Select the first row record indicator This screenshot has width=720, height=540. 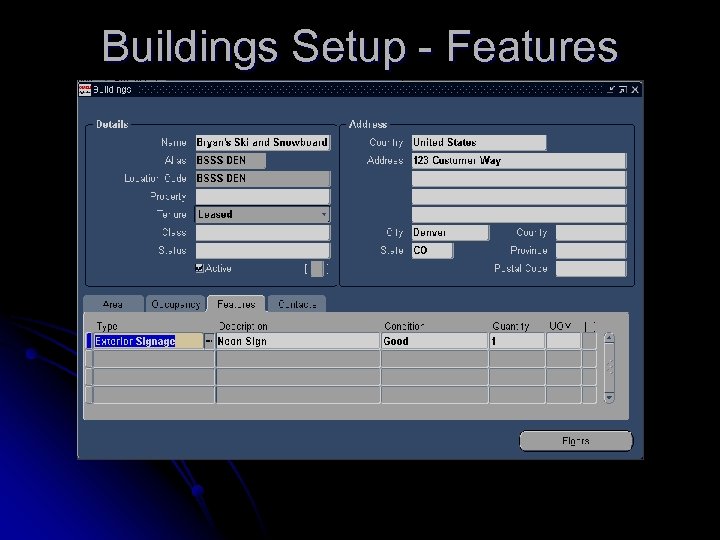point(89,341)
